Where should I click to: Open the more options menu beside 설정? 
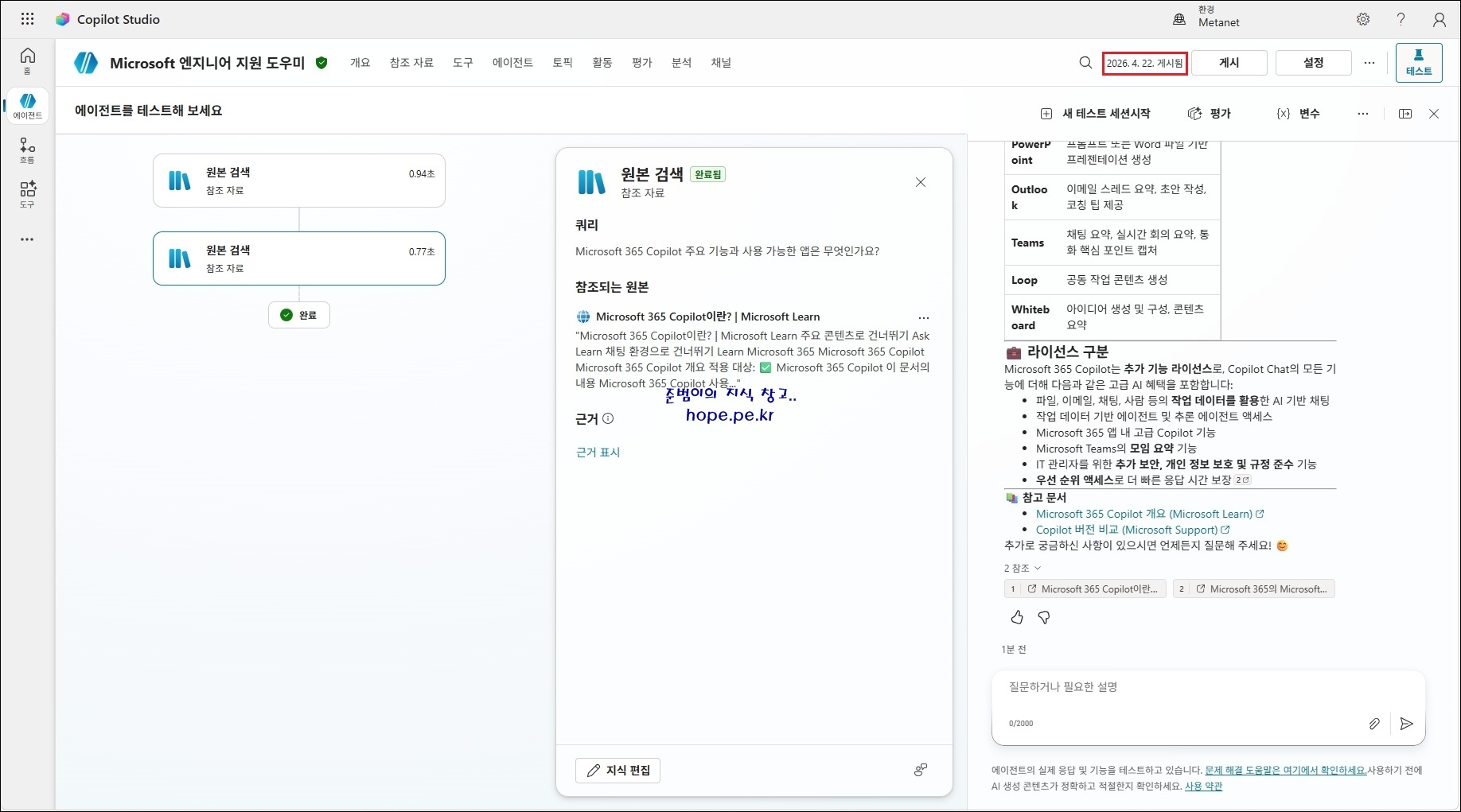[1369, 63]
